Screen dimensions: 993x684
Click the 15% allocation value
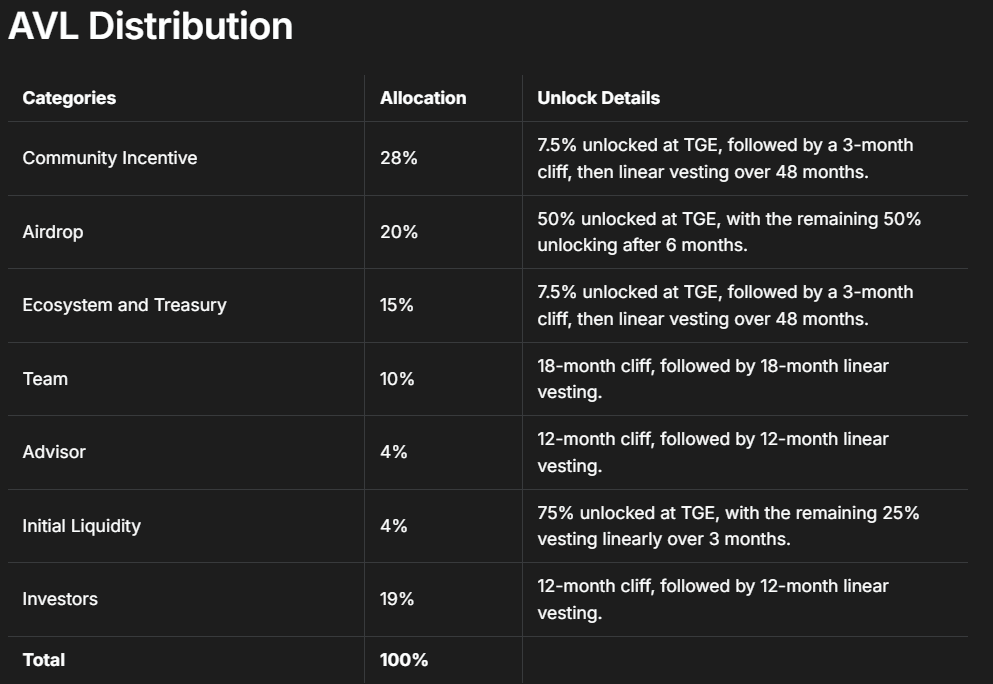[397, 305]
